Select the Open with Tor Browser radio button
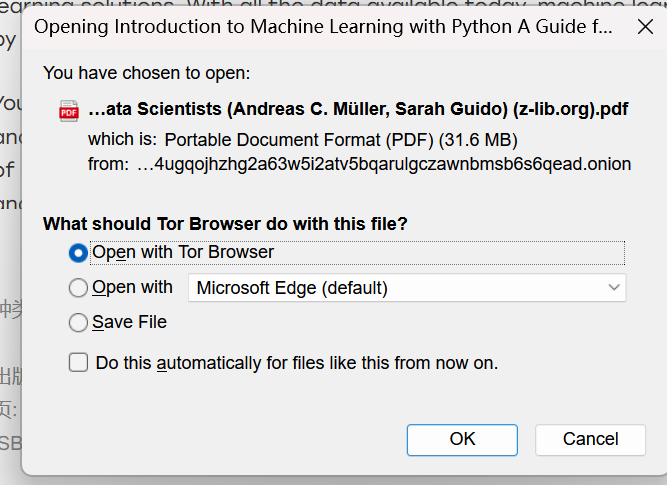The image size is (667, 485). pyautogui.click(x=78, y=253)
